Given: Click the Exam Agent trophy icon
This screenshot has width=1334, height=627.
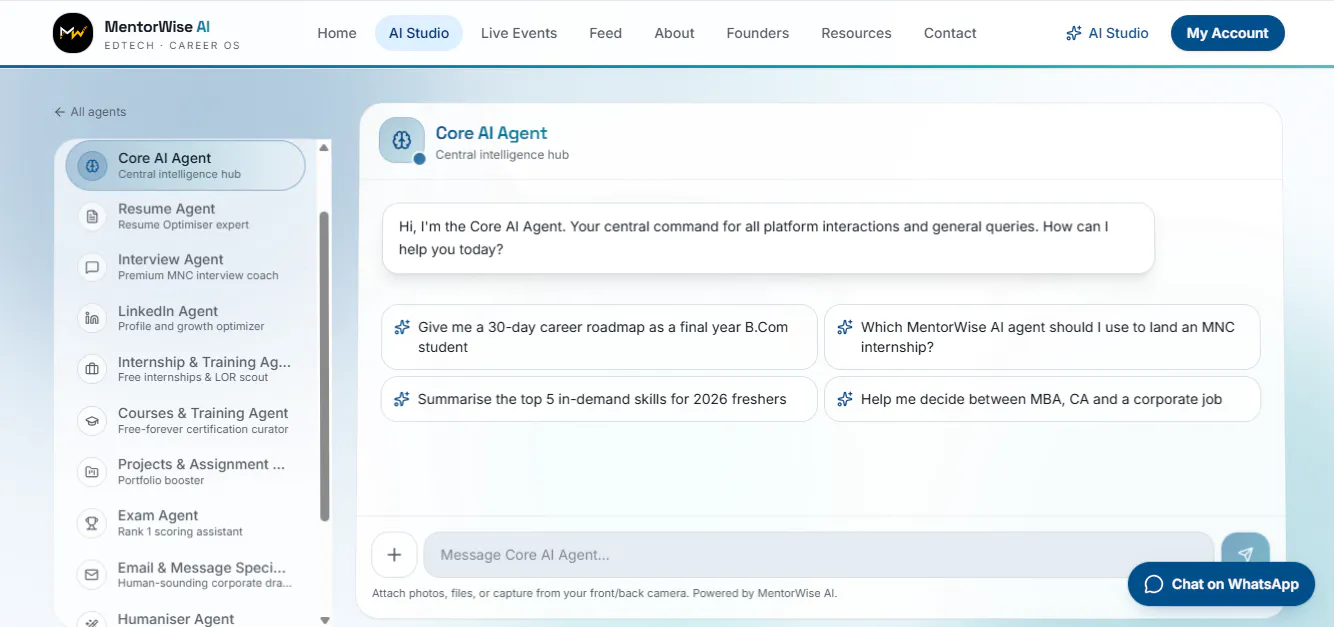Looking at the screenshot, I should click(92, 522).
